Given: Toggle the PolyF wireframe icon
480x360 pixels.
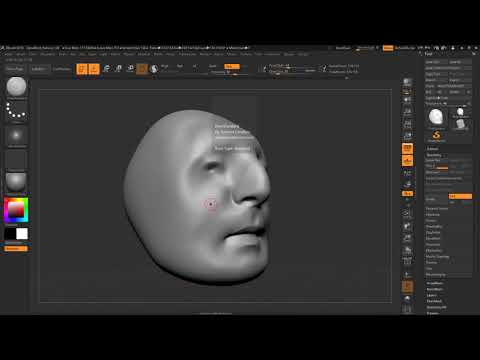Looking at the screenshot, I should pos(407,261).
